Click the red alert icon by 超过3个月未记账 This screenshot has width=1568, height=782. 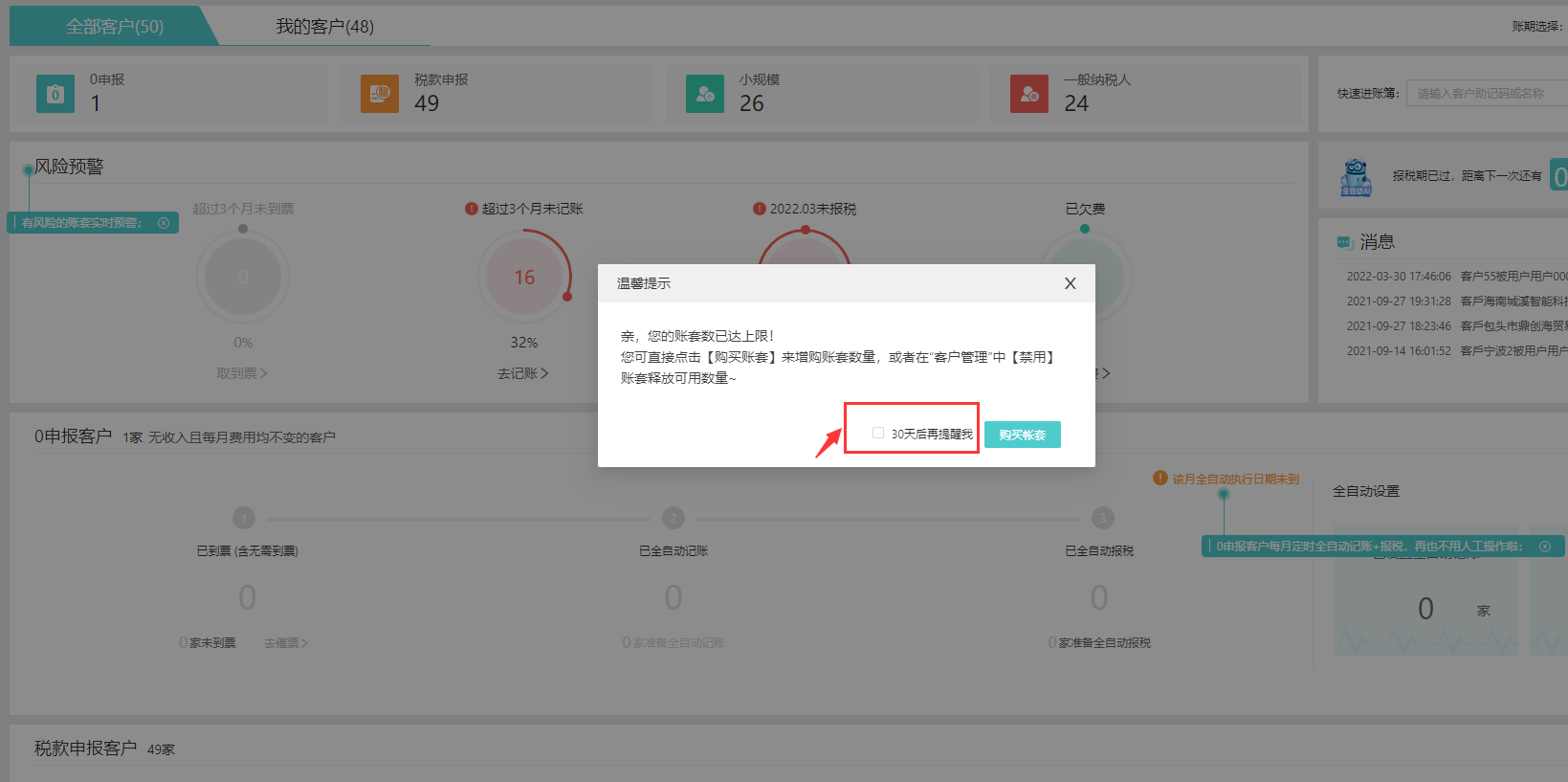pos(472,209)
